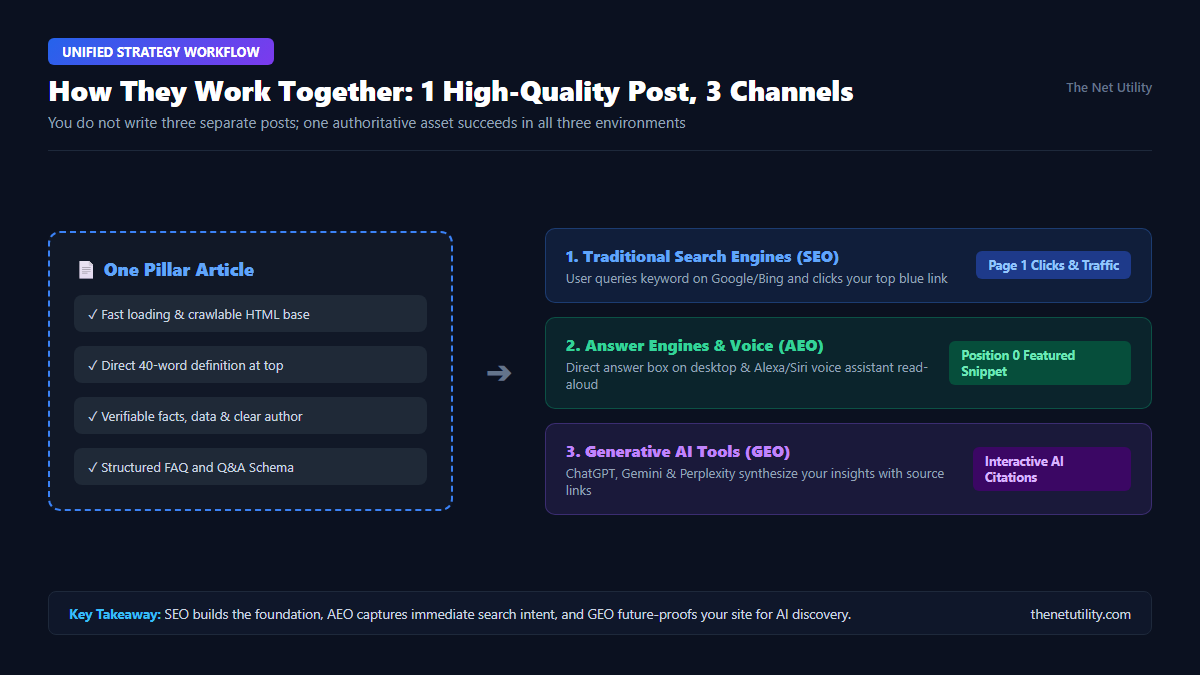Click the Unified Strategy Workflow badge
The height and width of the screenshot is (675, 1200).
(x=161, y=52)
